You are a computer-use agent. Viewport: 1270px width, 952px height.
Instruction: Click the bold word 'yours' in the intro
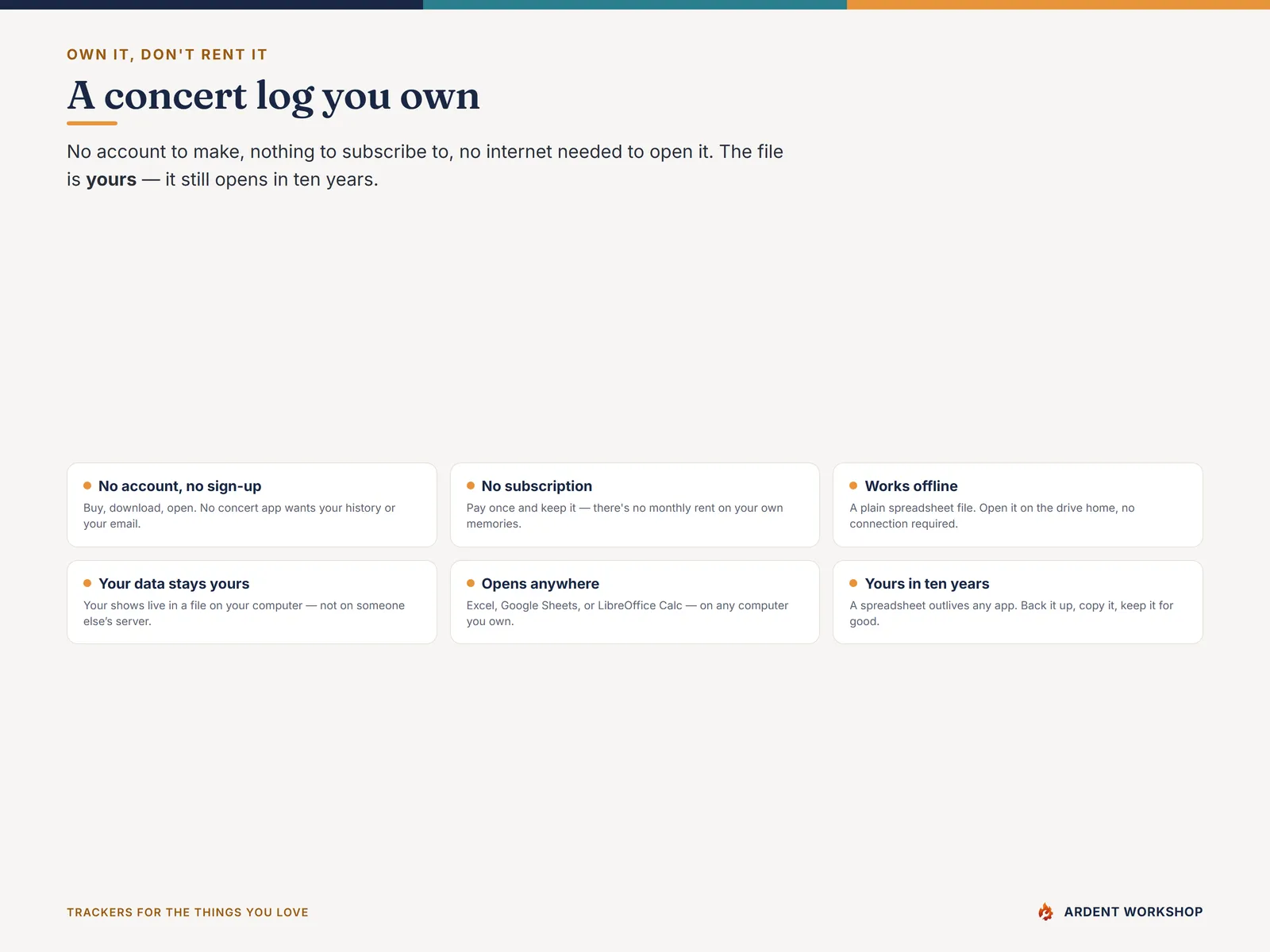(111, 180)
